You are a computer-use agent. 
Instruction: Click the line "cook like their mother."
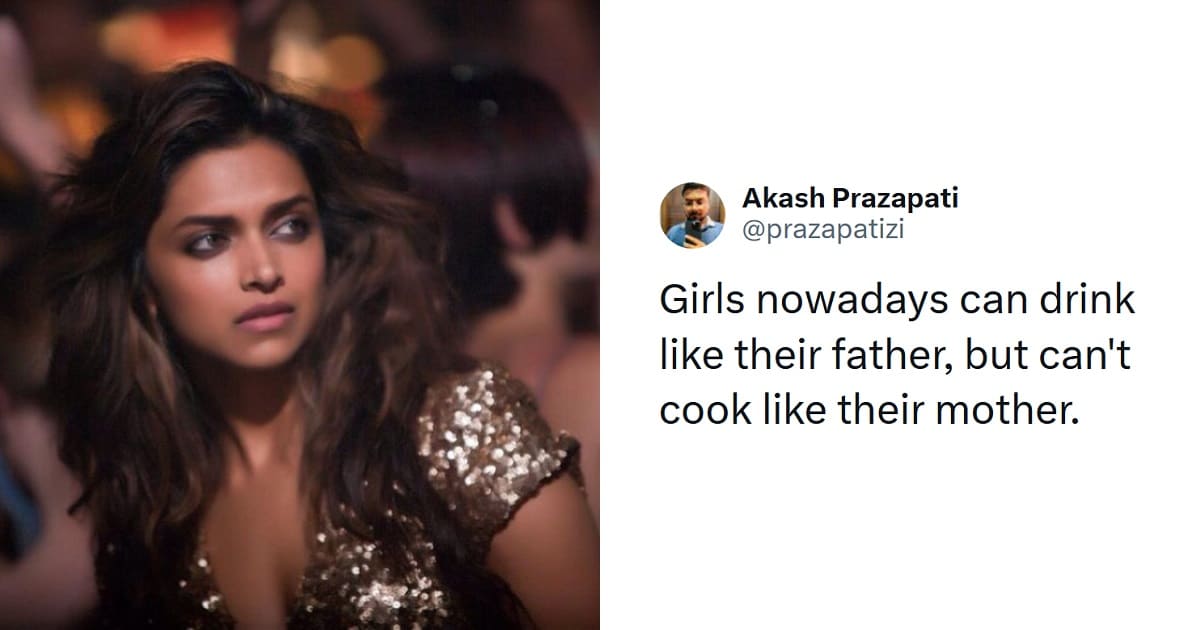pyautogui.click(x=870, y=411)
